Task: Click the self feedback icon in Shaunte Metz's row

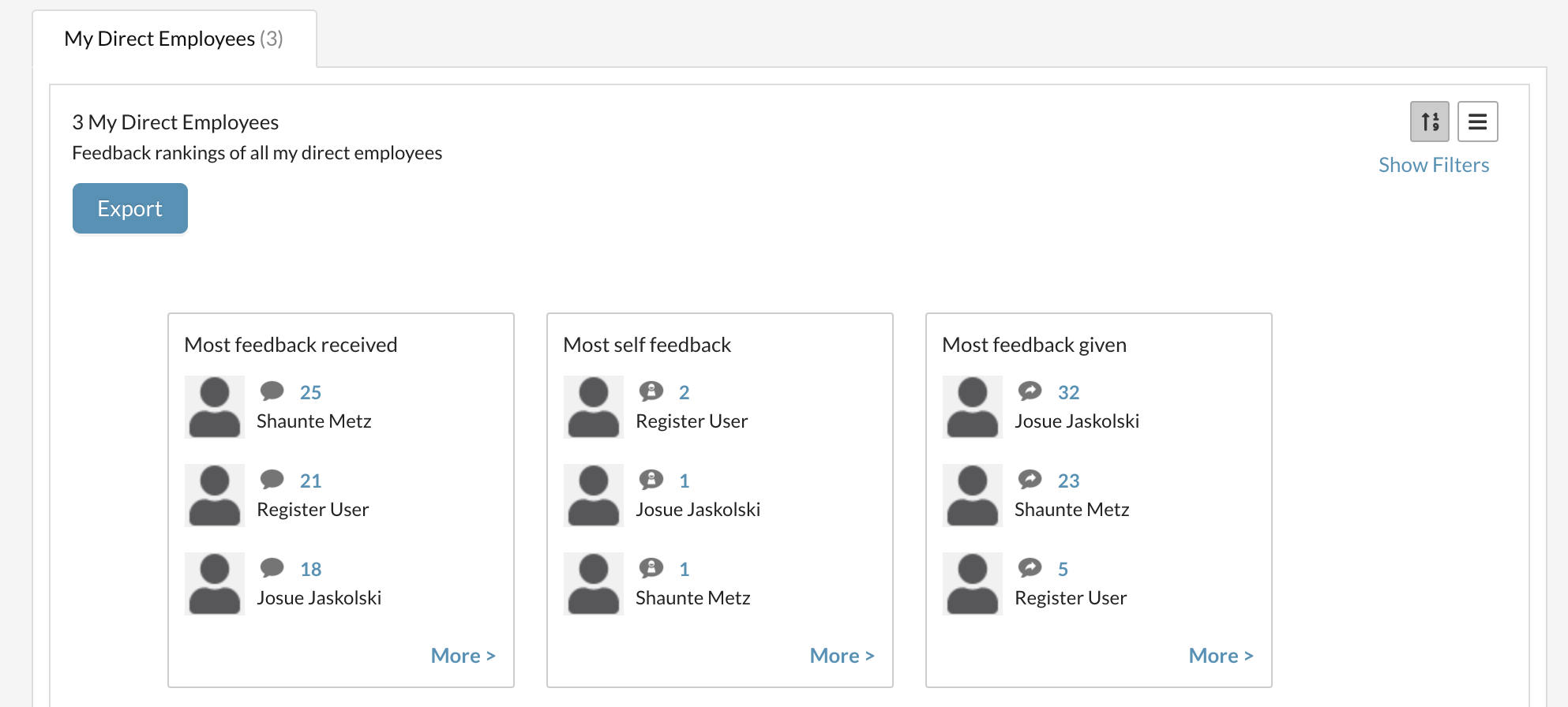Action: pyautogui.click(x=651, y=567)
